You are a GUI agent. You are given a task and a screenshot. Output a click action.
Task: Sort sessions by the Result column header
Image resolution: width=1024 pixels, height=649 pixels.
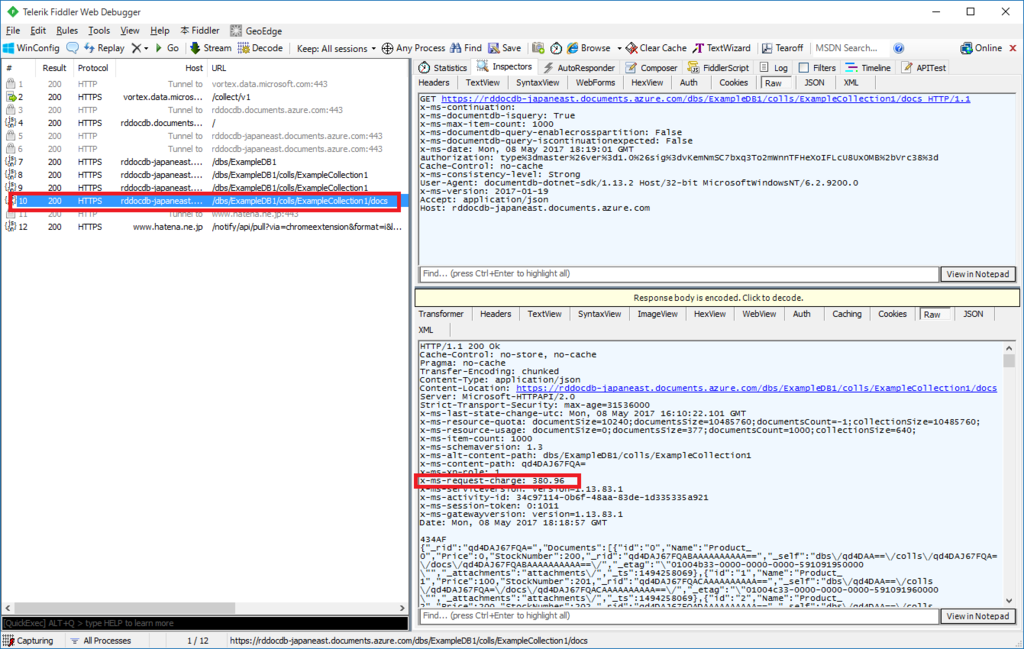[54, 68]
